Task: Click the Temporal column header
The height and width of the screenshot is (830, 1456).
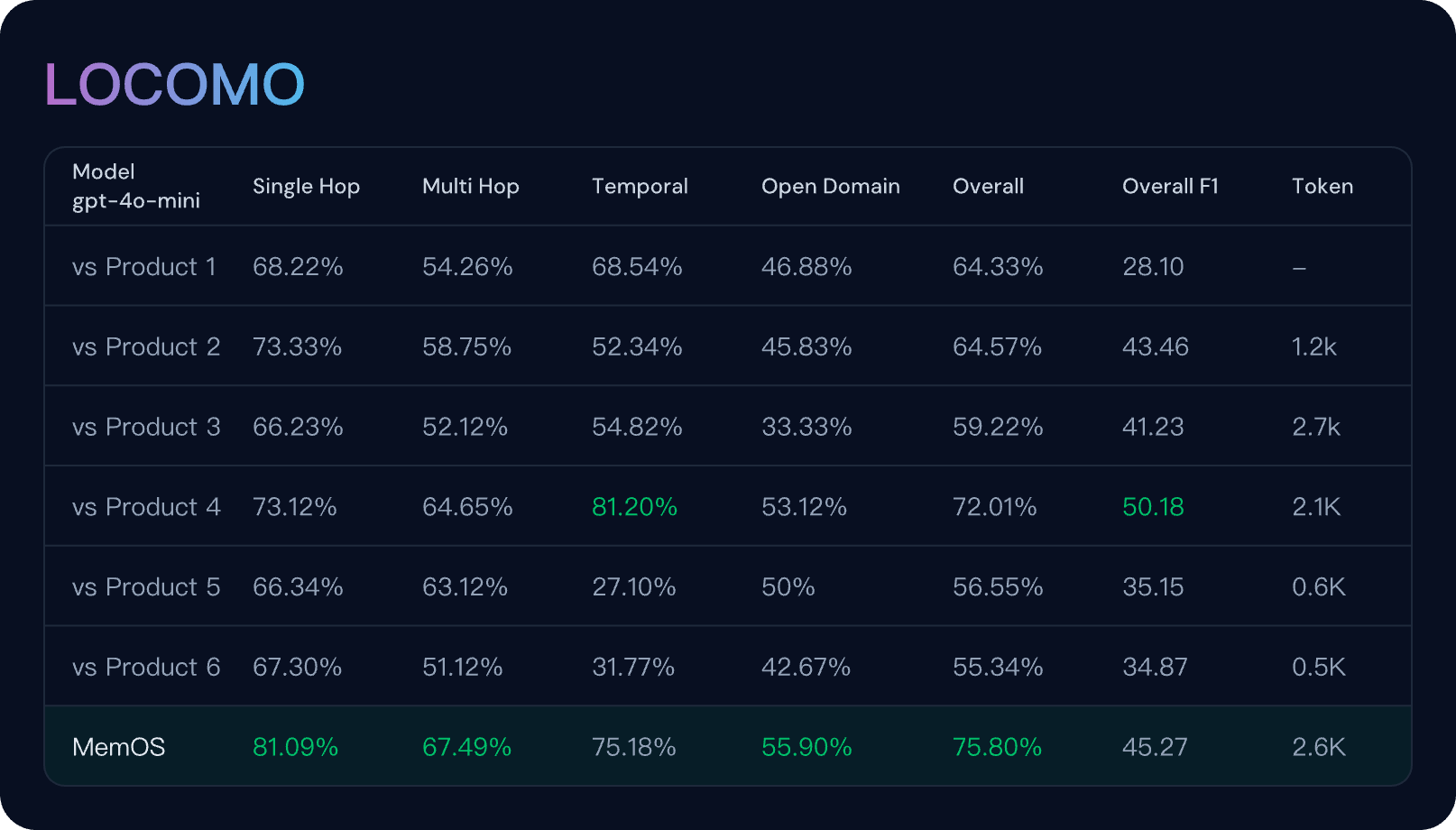Action: (640, 187)
